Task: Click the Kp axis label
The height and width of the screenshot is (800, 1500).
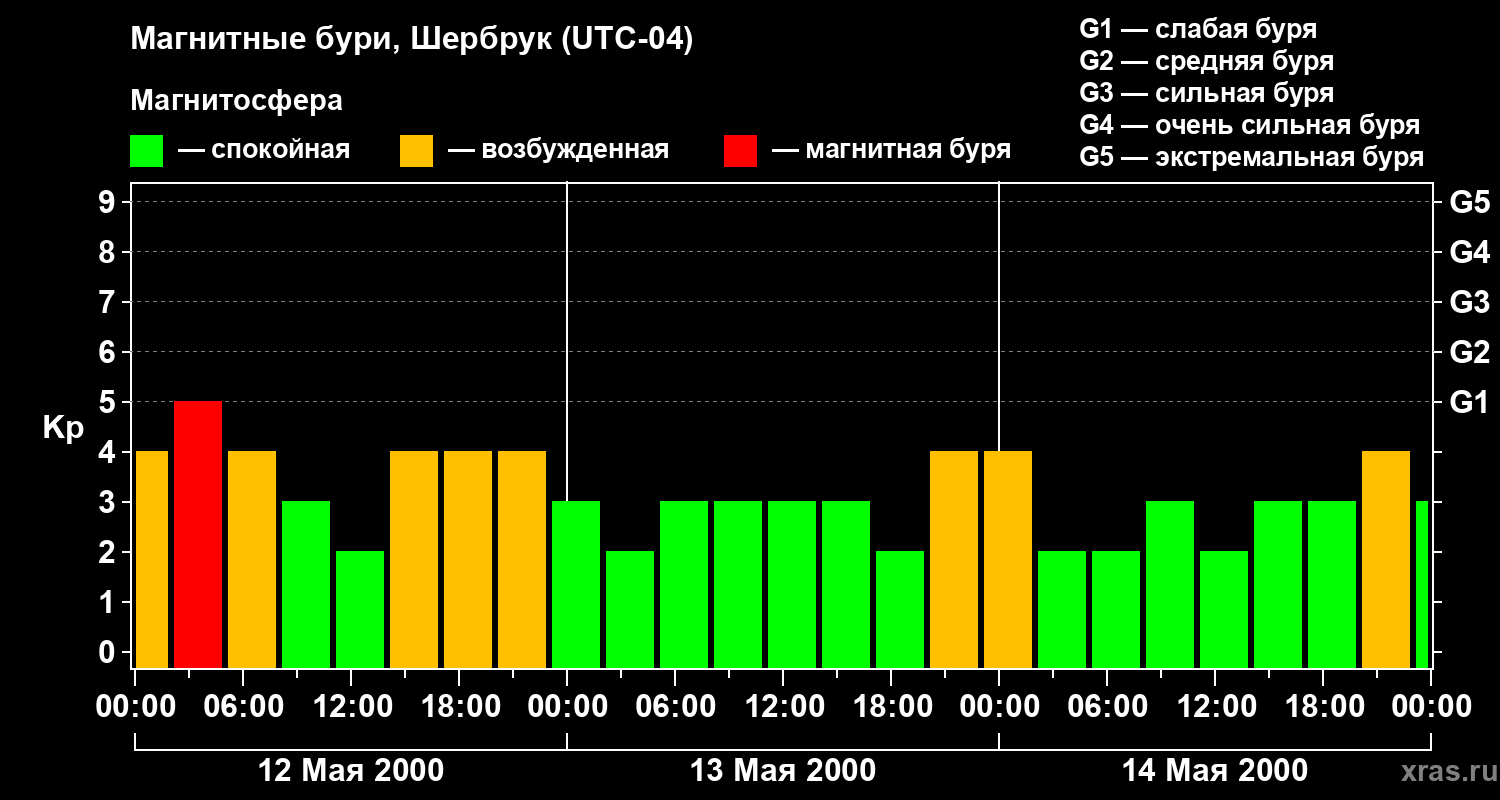Action: click(x=63, y=427)
